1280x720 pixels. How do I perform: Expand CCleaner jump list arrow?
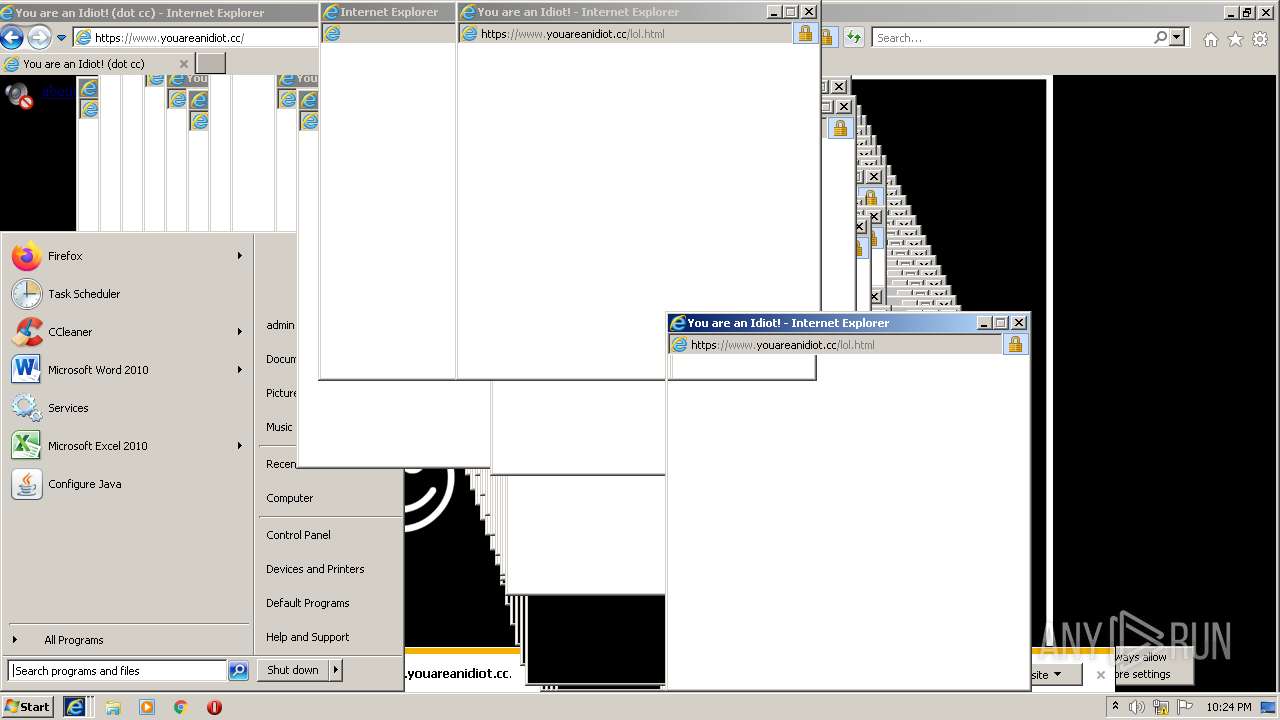click(x=240, y=332)
